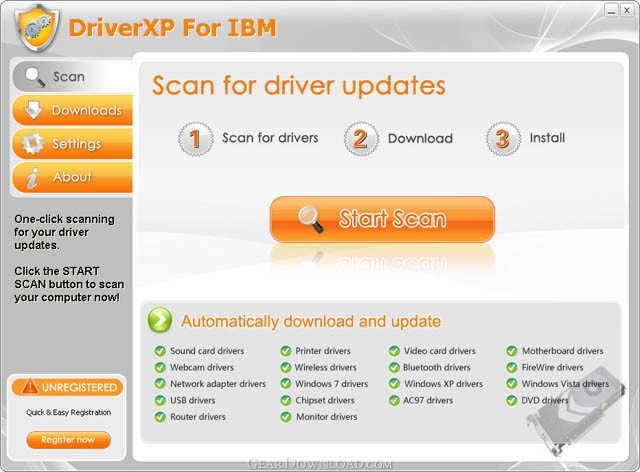
Task: Click the 'Scan for driver updates' heading
Action: (x=299, y=85)
